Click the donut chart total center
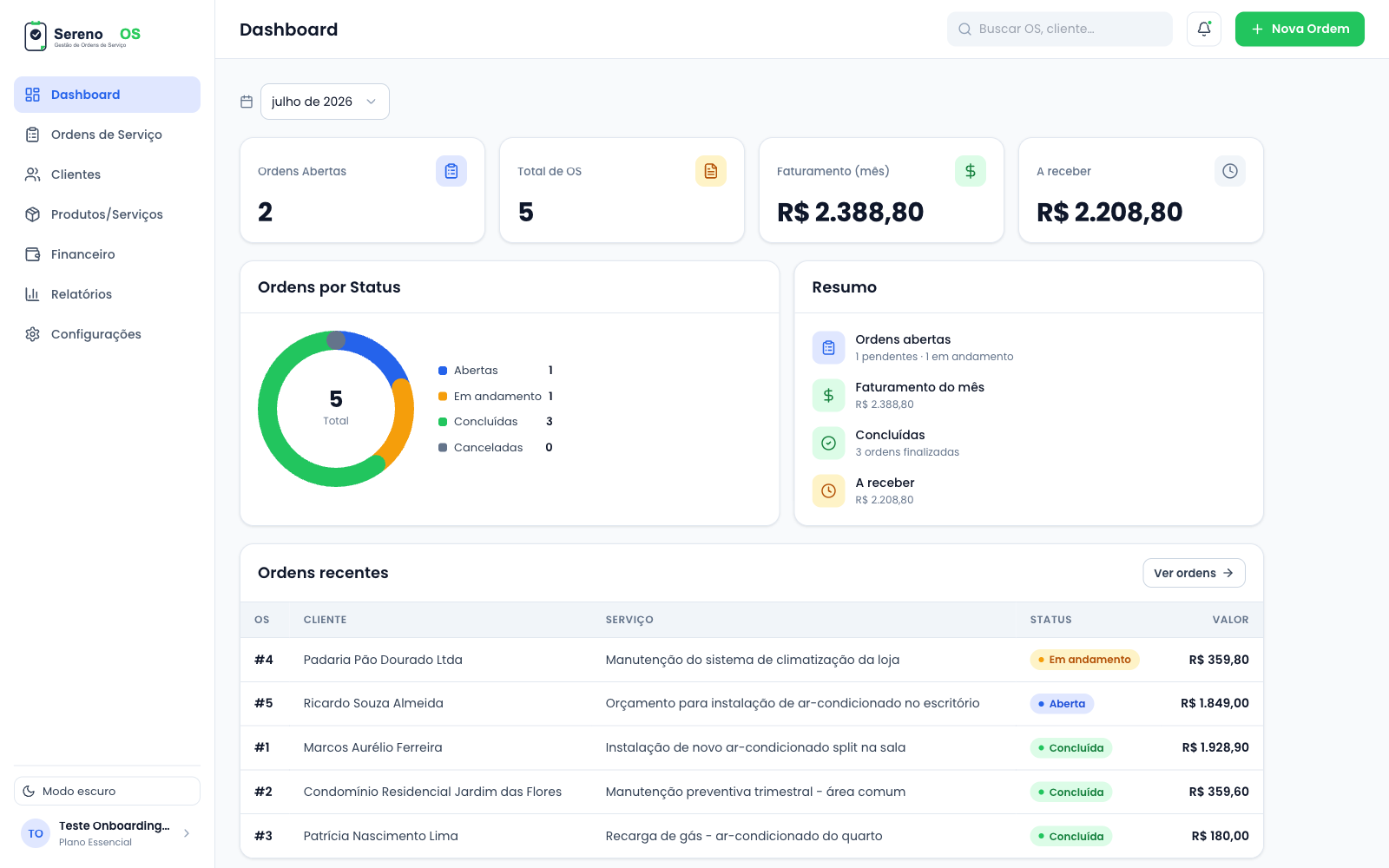1389x868 pixels. 336,408
